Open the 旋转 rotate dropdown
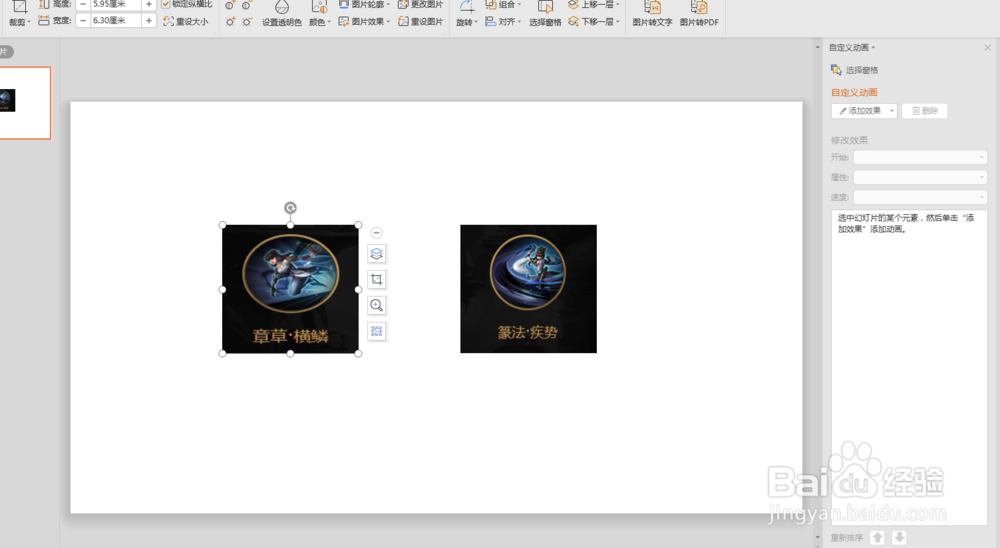Screen dimensions: 1000x548 466,14
